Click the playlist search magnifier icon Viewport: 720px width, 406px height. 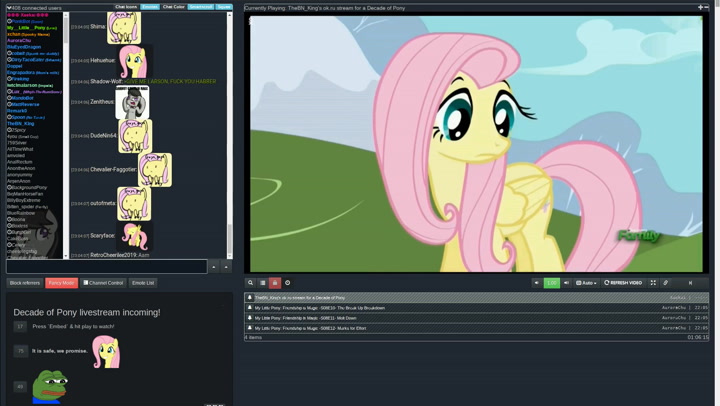point(251,283)
